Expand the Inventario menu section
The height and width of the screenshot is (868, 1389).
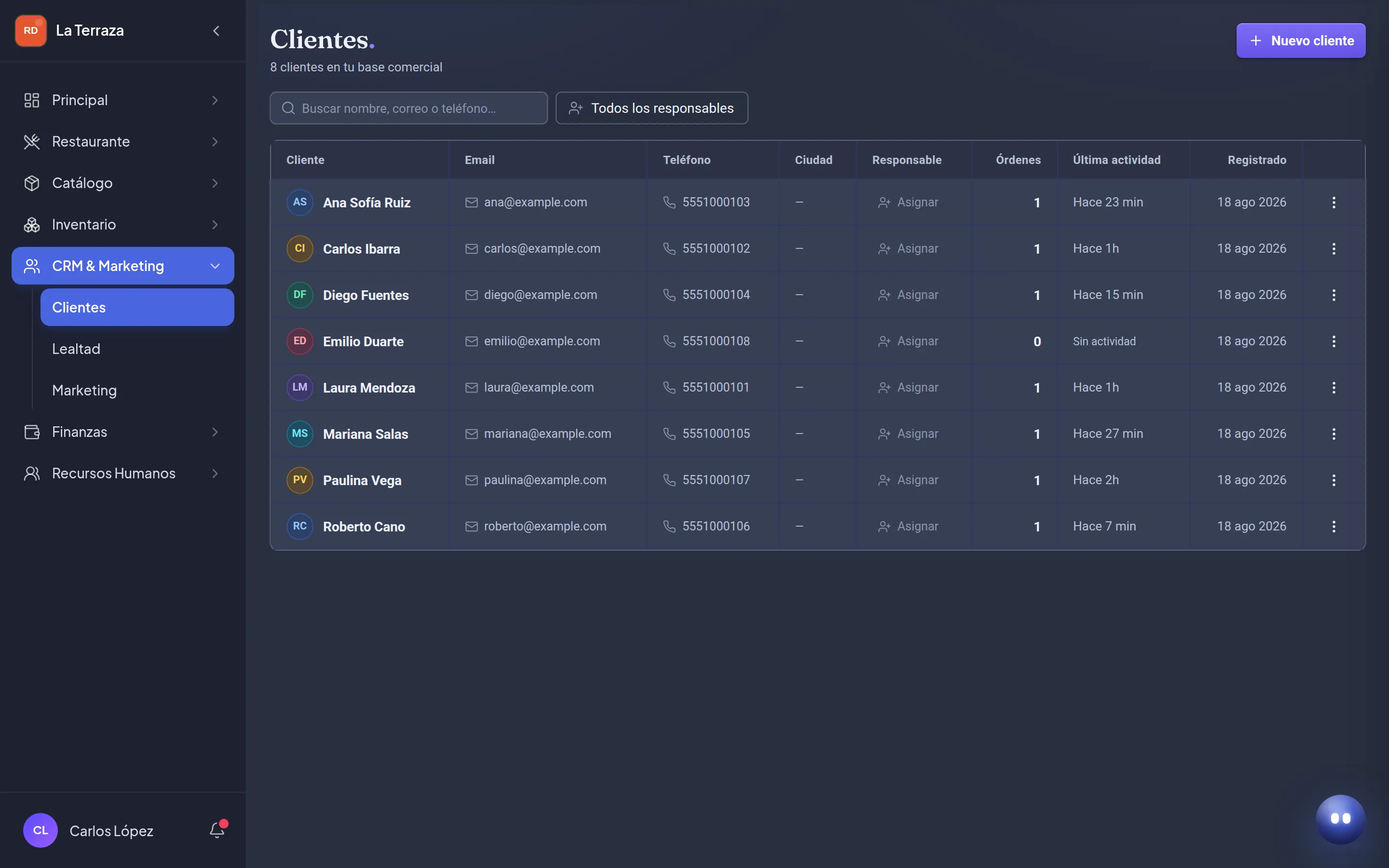123,224
